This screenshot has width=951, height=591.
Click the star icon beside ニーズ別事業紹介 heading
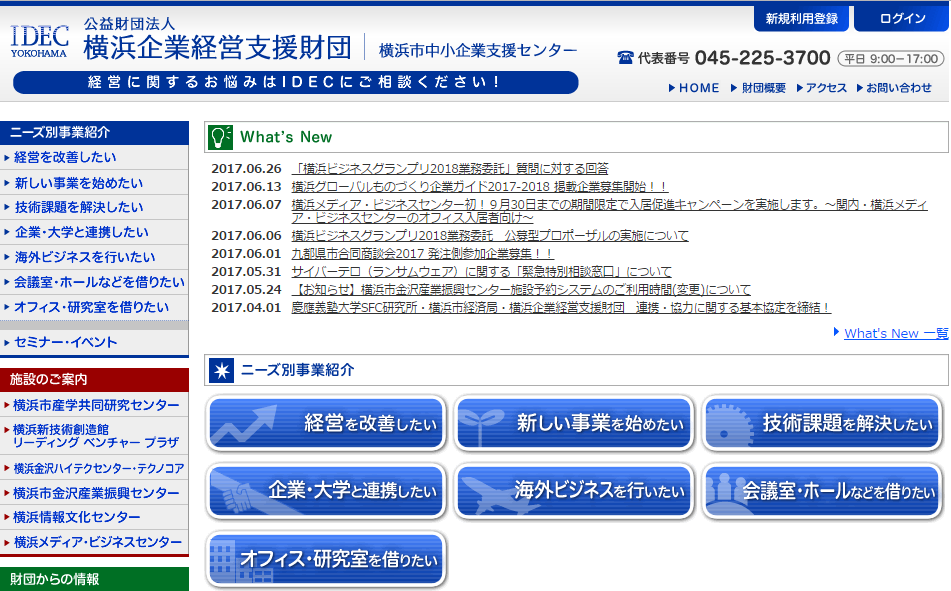tap(221, 370)
